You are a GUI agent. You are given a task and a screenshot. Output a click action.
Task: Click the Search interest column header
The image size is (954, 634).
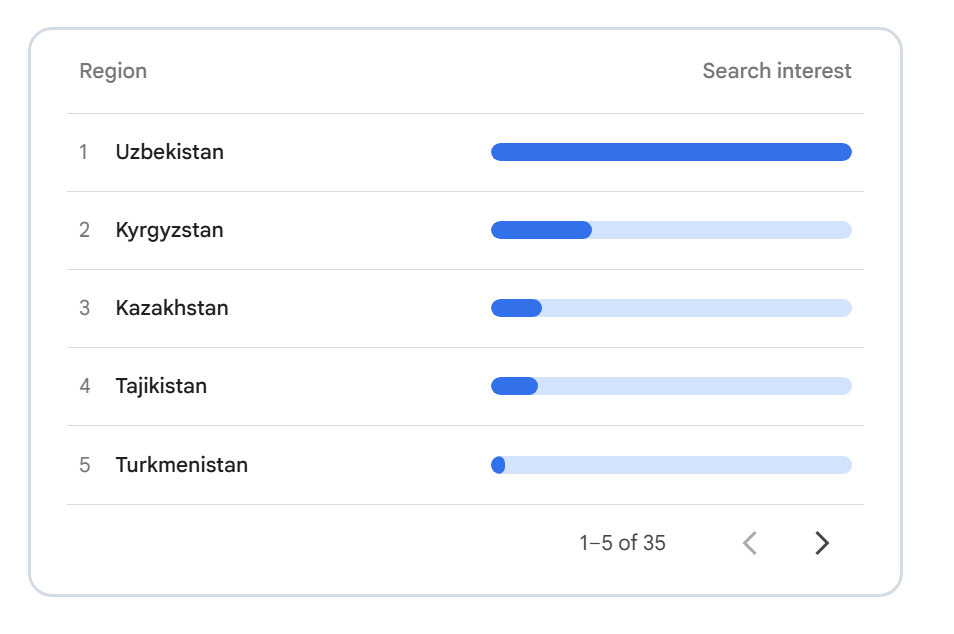point(777,71)
